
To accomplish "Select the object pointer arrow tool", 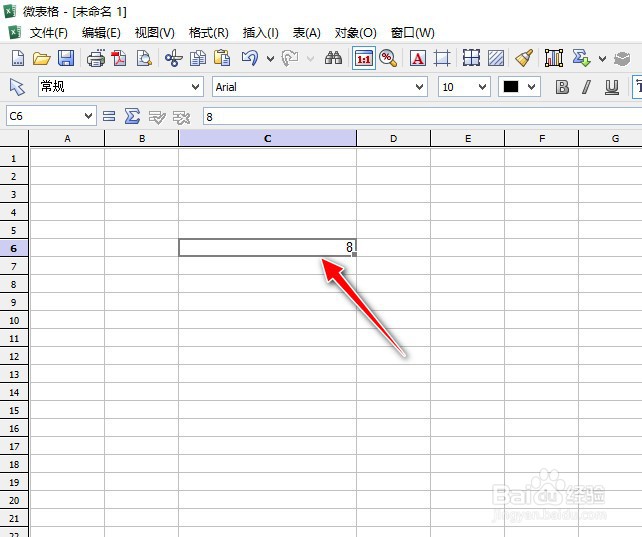I will pyautogui.click(x=17, y=87).
